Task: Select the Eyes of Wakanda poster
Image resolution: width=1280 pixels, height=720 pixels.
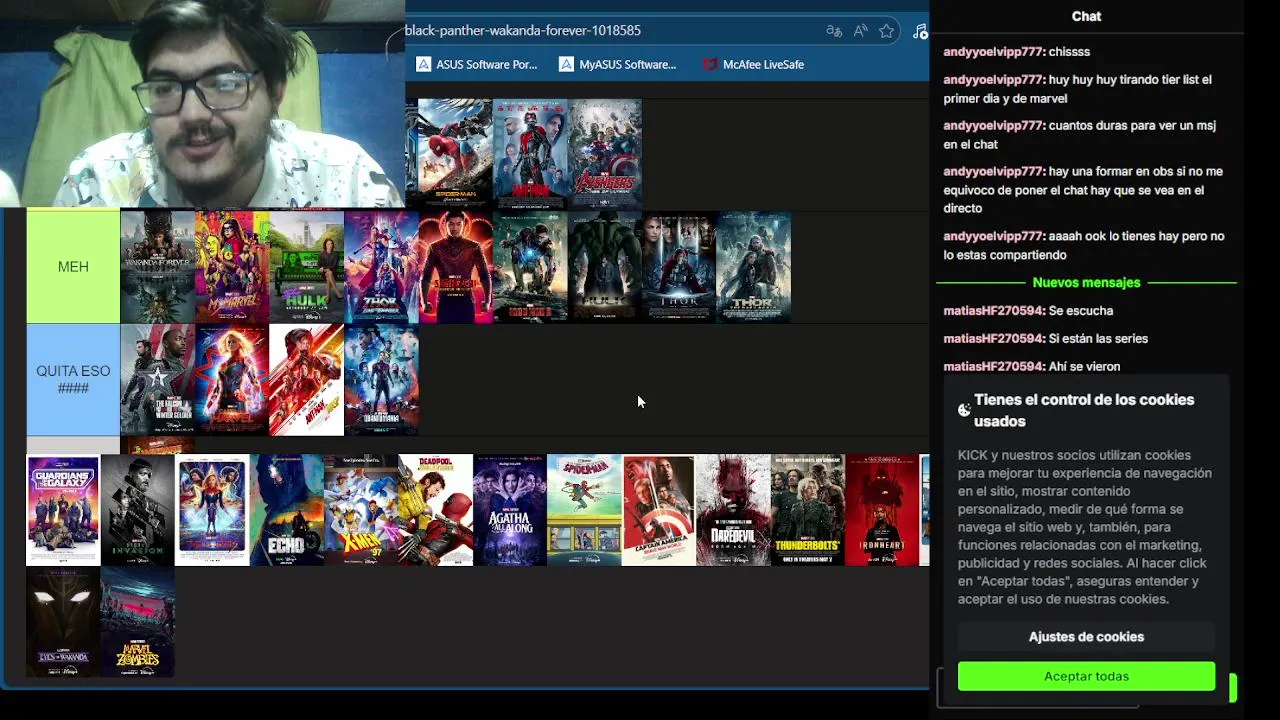Action: pos(63,622)
